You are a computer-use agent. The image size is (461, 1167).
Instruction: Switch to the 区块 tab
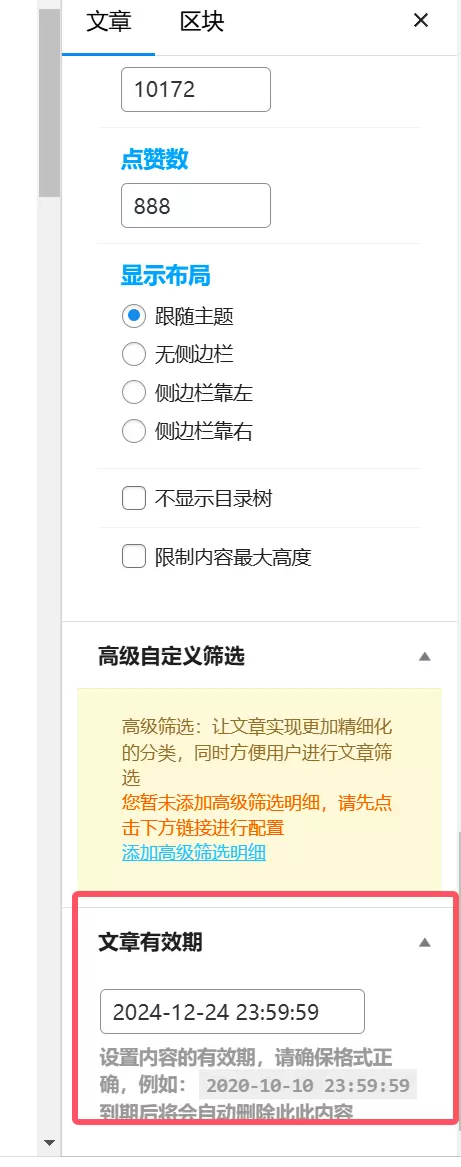coord(202,22)
